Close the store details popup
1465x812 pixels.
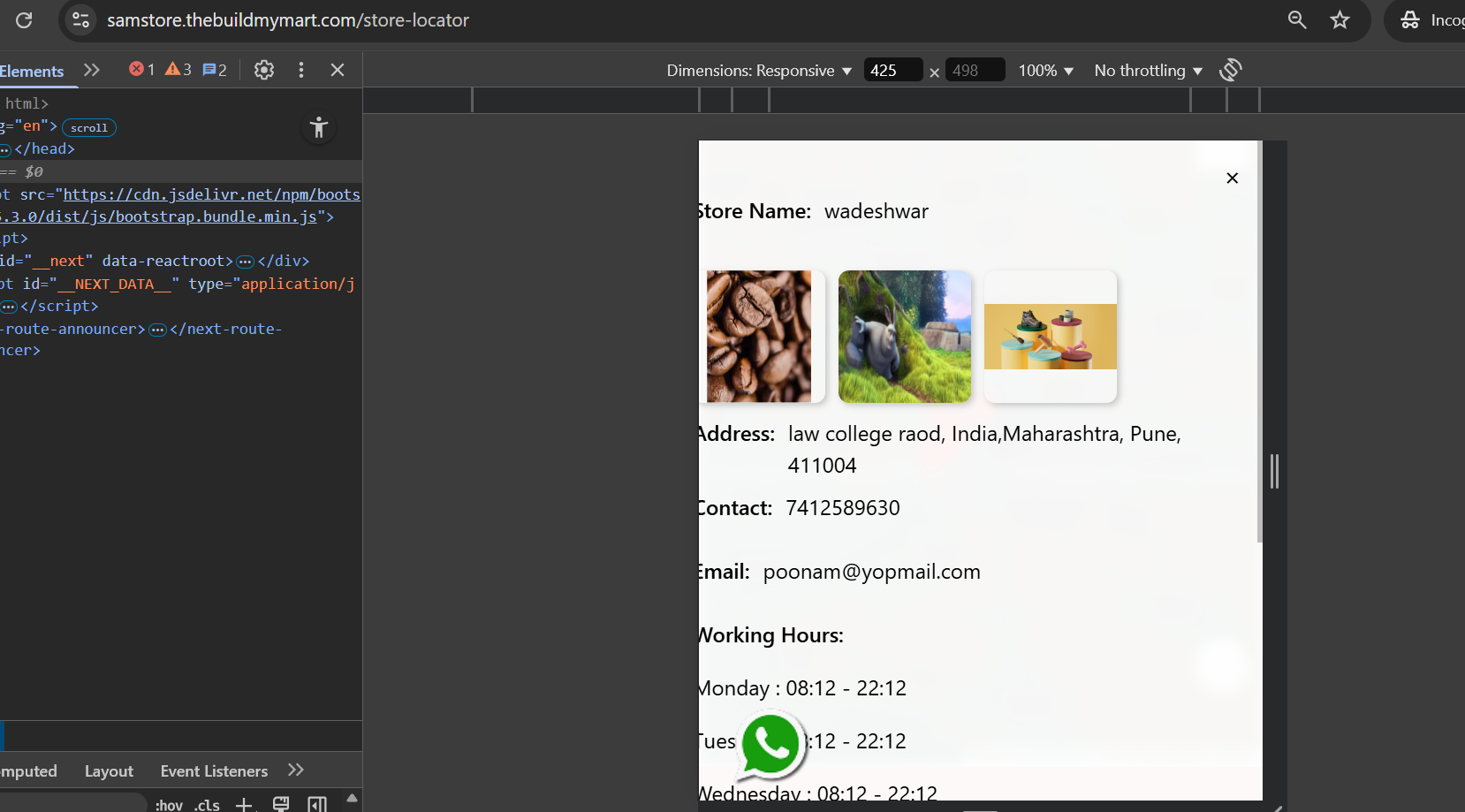(x=1233, y=178)
